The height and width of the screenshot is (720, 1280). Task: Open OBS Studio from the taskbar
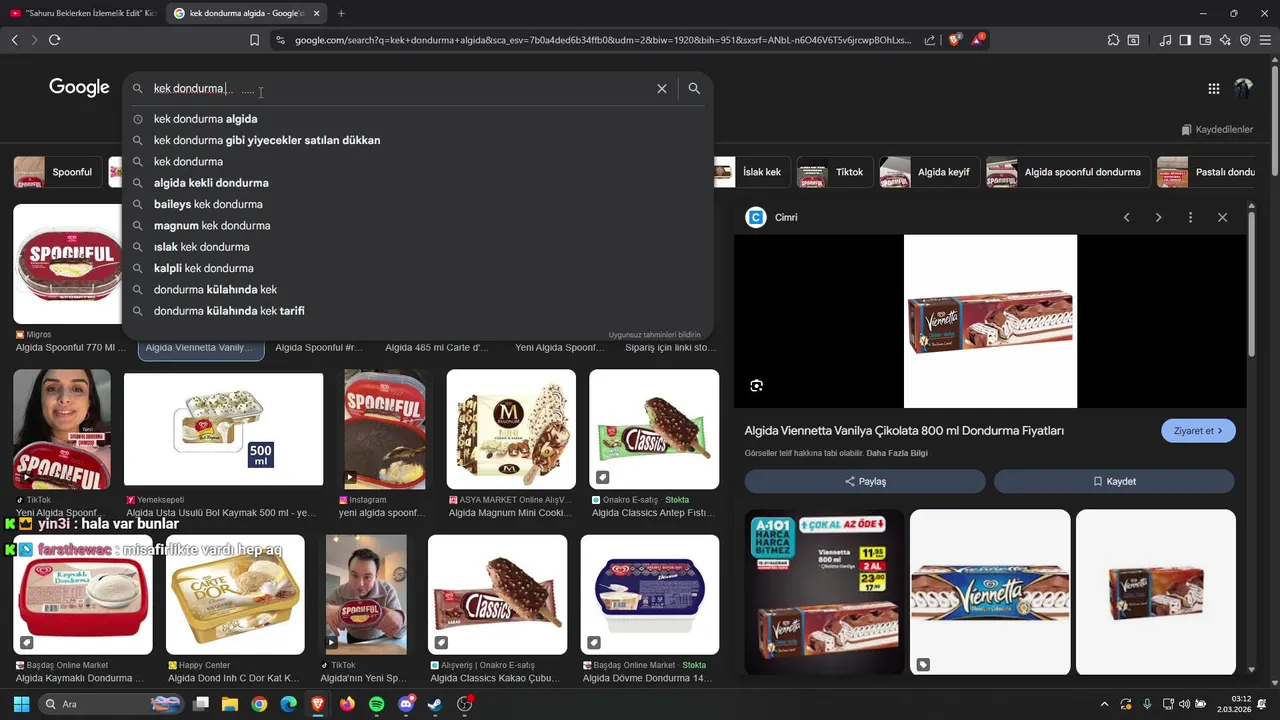(x=464, y=704)
